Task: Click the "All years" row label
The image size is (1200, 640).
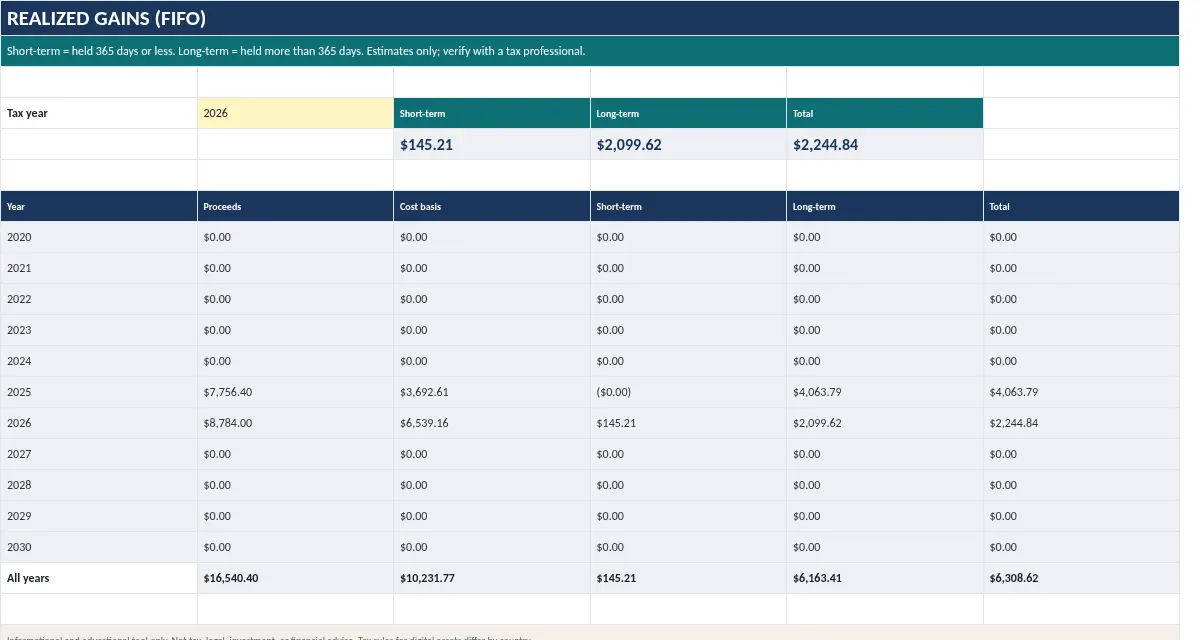Action: [99, 578]
